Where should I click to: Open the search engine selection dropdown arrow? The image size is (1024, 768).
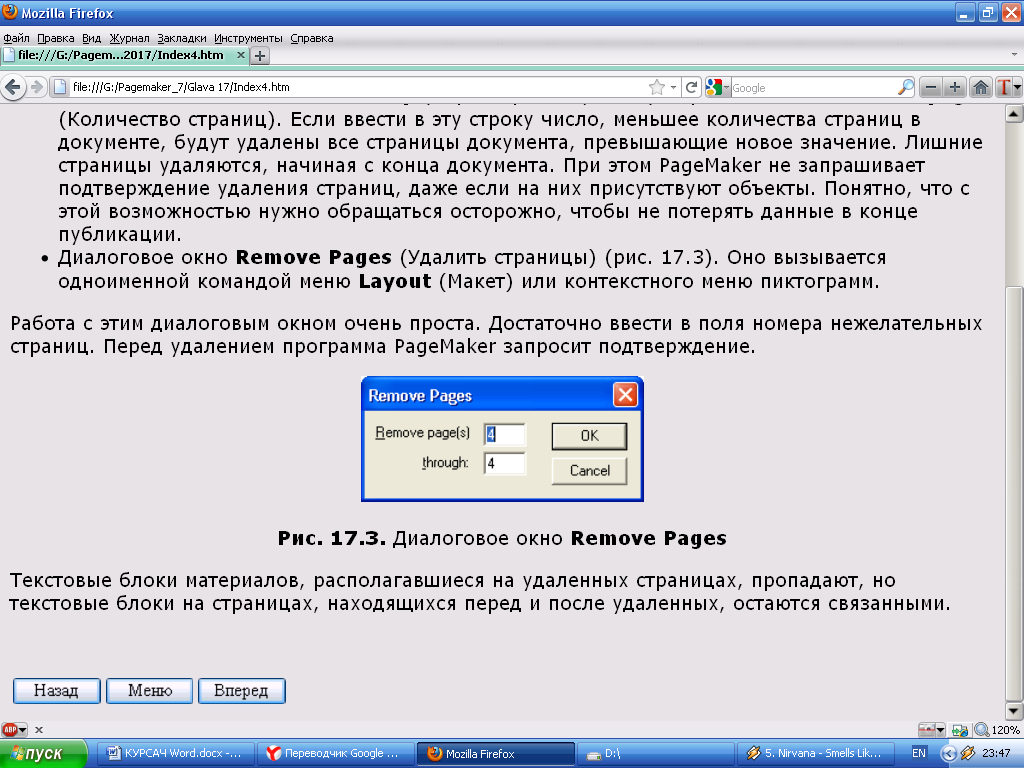point(726,88)
